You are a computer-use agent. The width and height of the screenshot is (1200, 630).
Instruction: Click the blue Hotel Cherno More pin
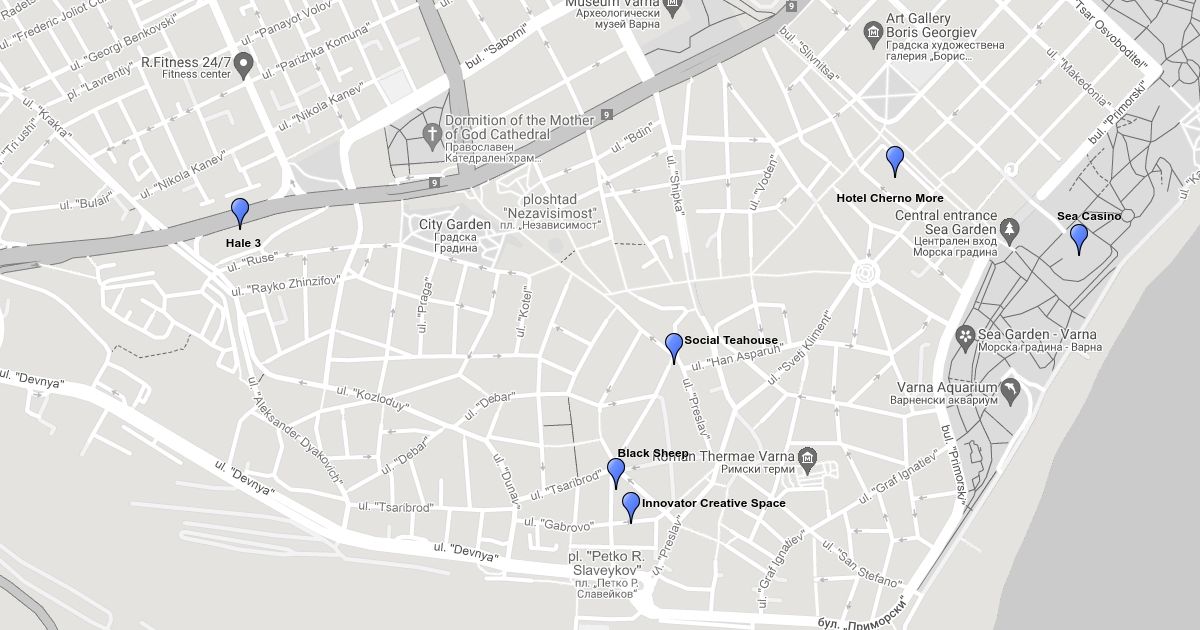point(895,161)
